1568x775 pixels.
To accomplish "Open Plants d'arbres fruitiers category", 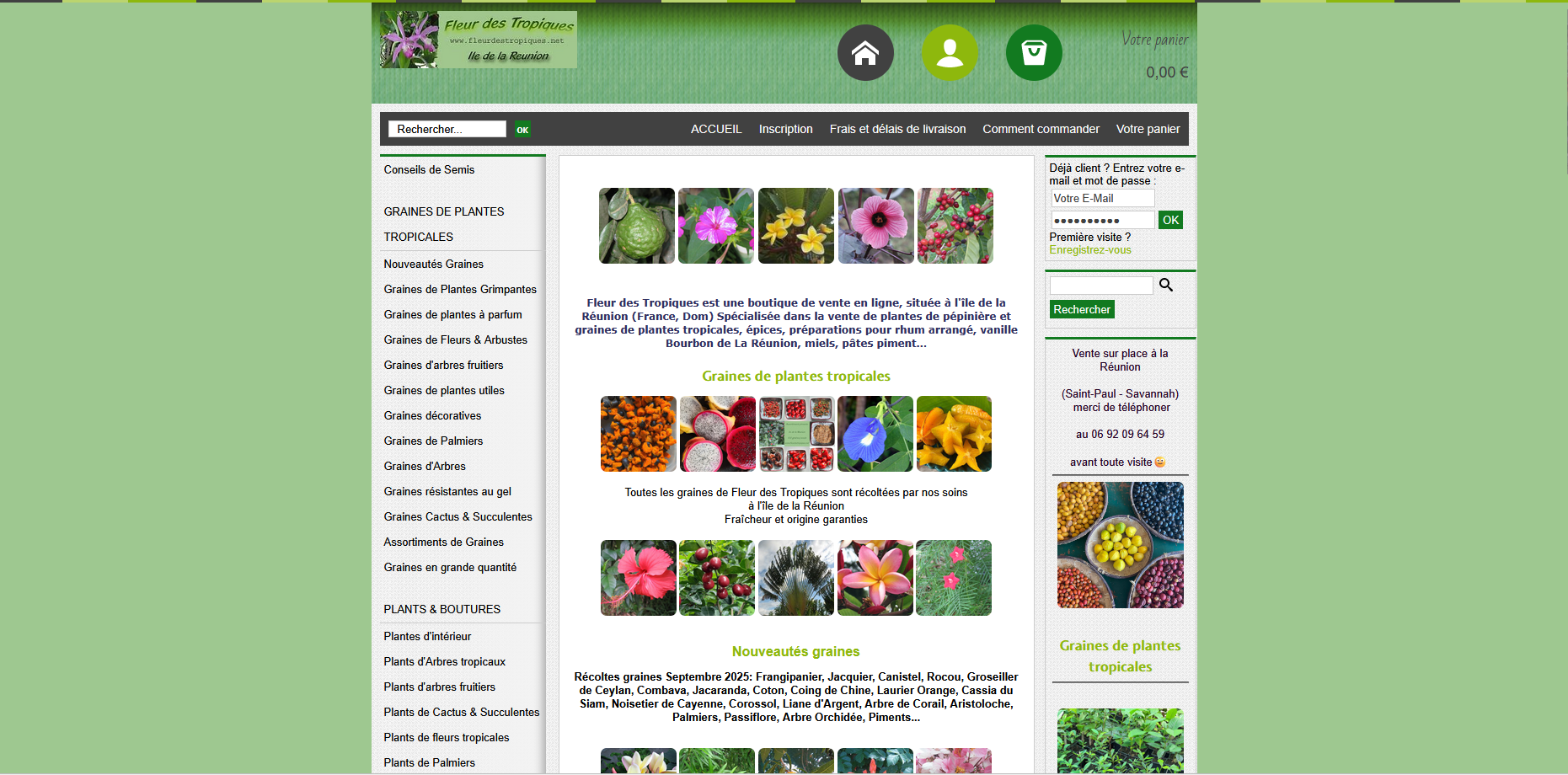I will coord(439,687).
